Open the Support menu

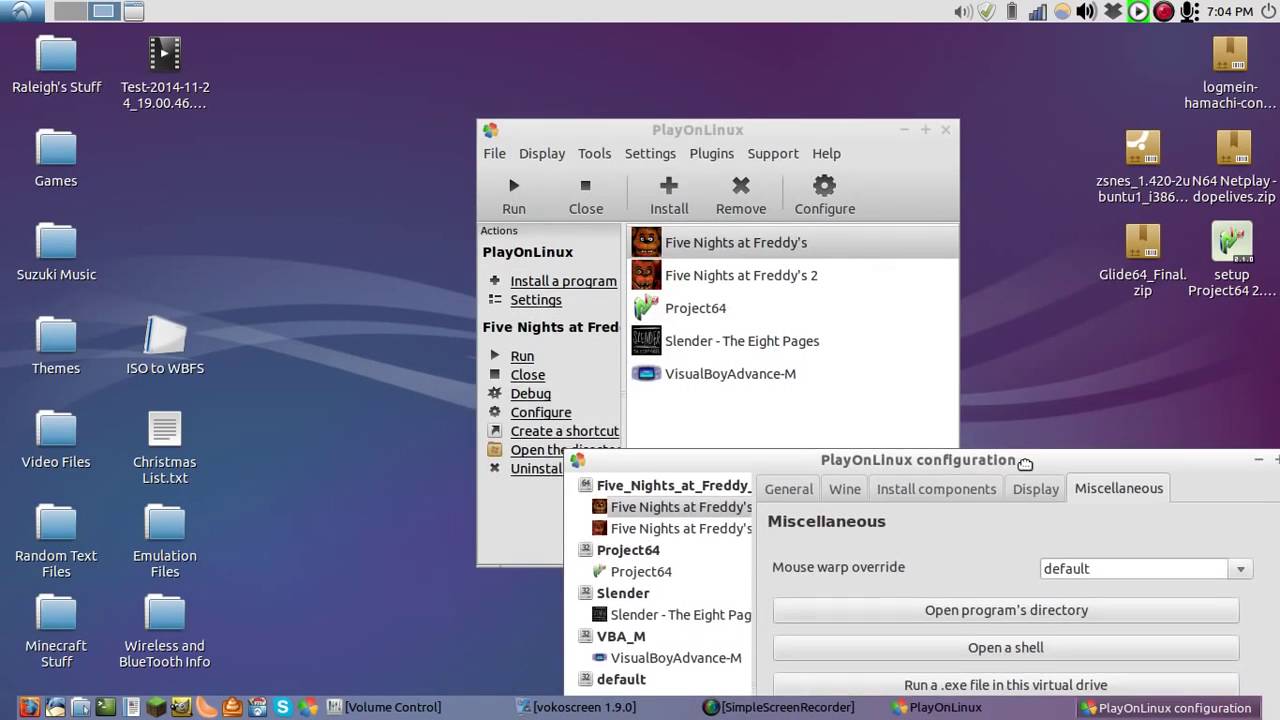click(773, 153)
